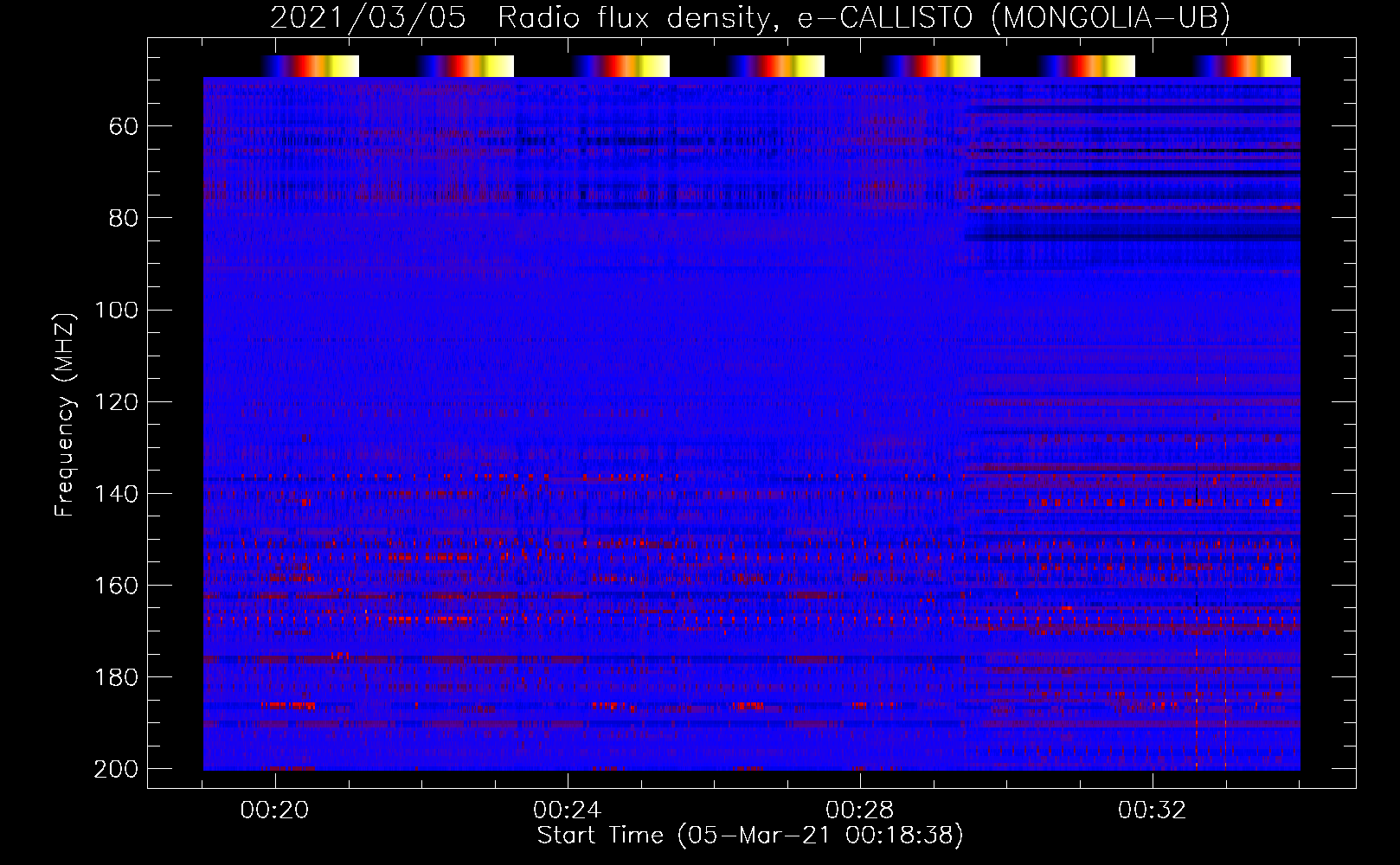Click the 'Frequency (MHZ)' axis label
Screen dimensions: 1400x865
pos(65,414)
